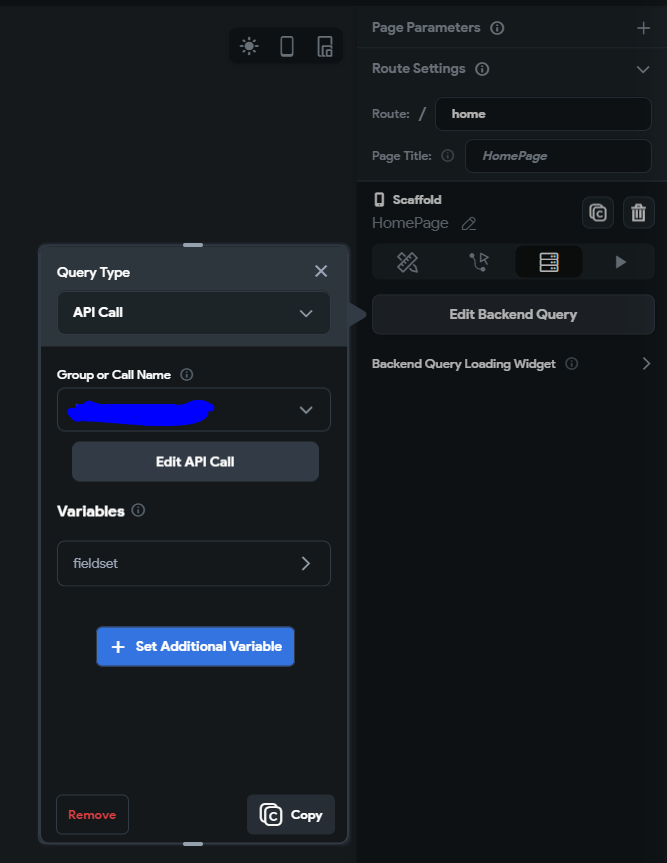Click Set Additional Variable
Viewport: 667px width, 863px height.
pyautogui.click(x=195, y=646)
